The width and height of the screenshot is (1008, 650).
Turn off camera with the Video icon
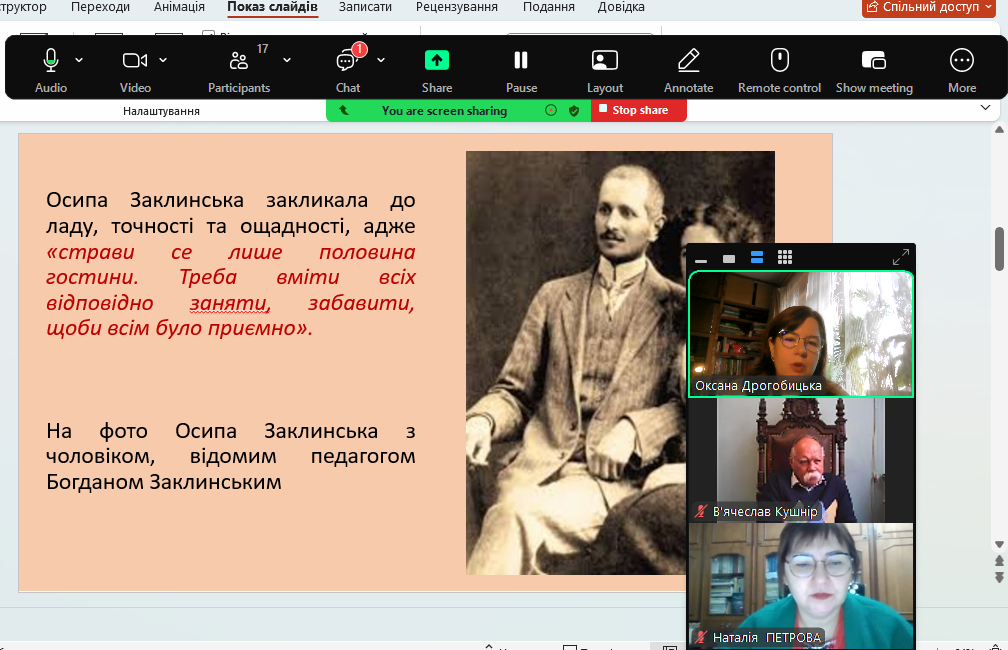[x=135, y=61]
